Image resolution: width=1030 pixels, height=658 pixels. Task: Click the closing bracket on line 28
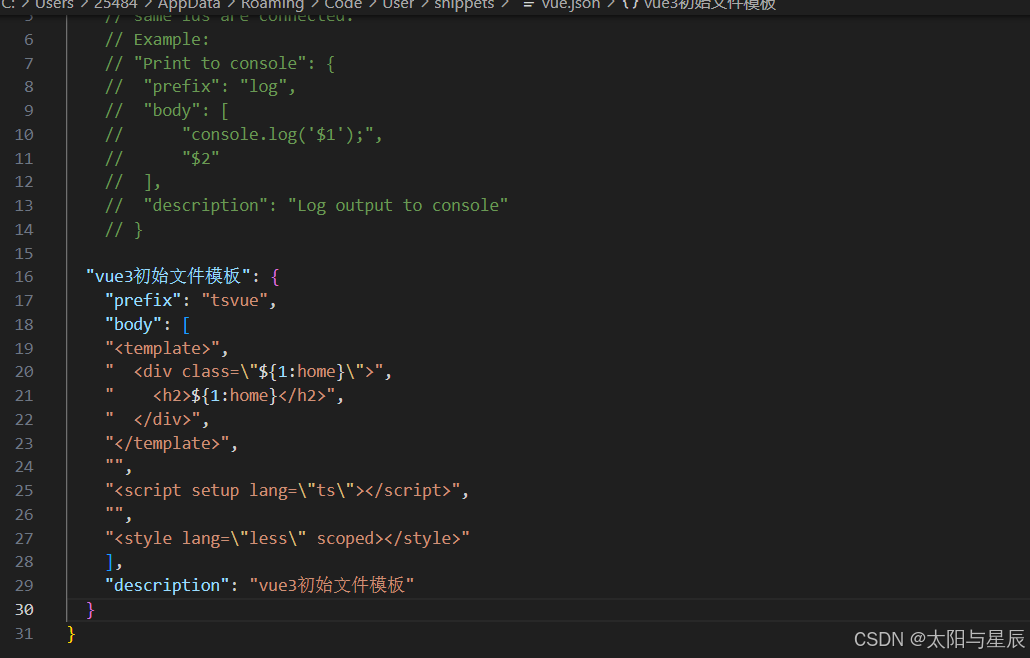(110, 562)
